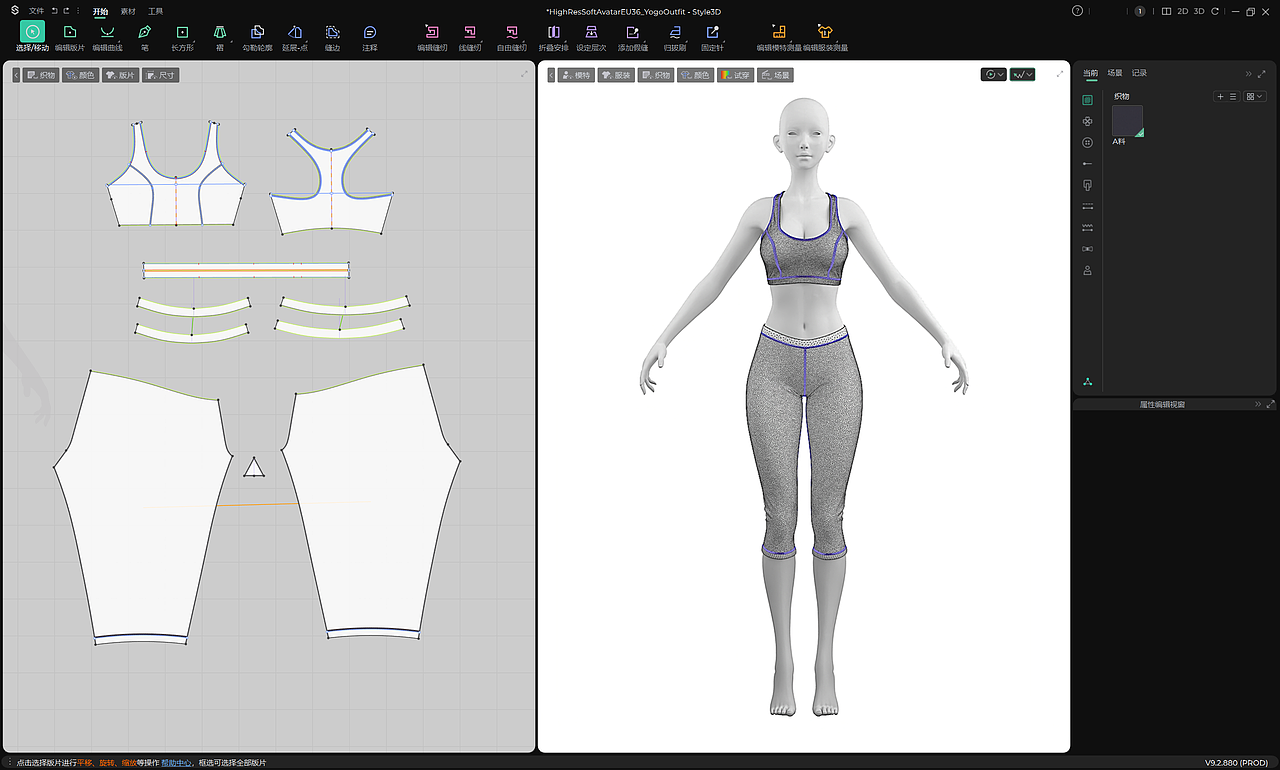Open the avatar icon in the right sidebar

coord(1088,270)
